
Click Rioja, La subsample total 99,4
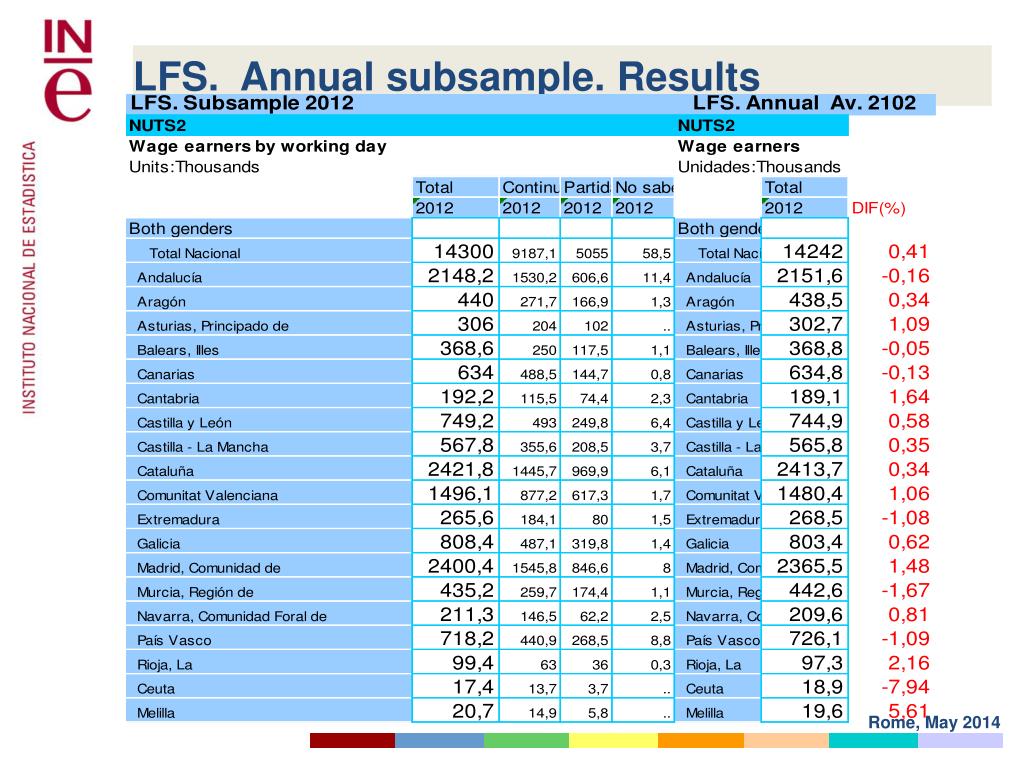coord(473,662)
